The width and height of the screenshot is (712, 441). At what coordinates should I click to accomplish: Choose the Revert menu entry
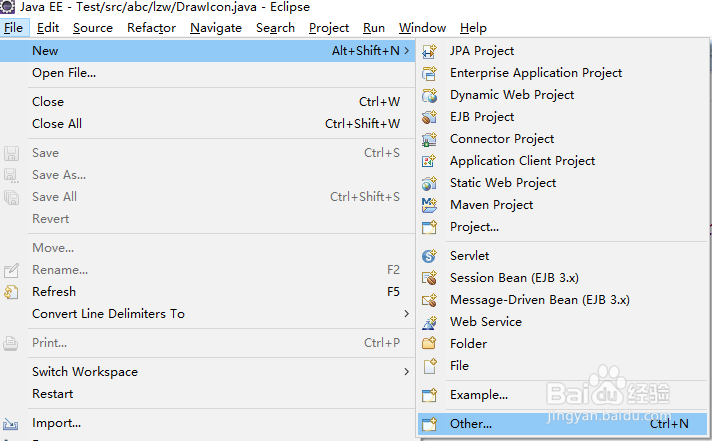pyautogui.click(x=208, y=219)
